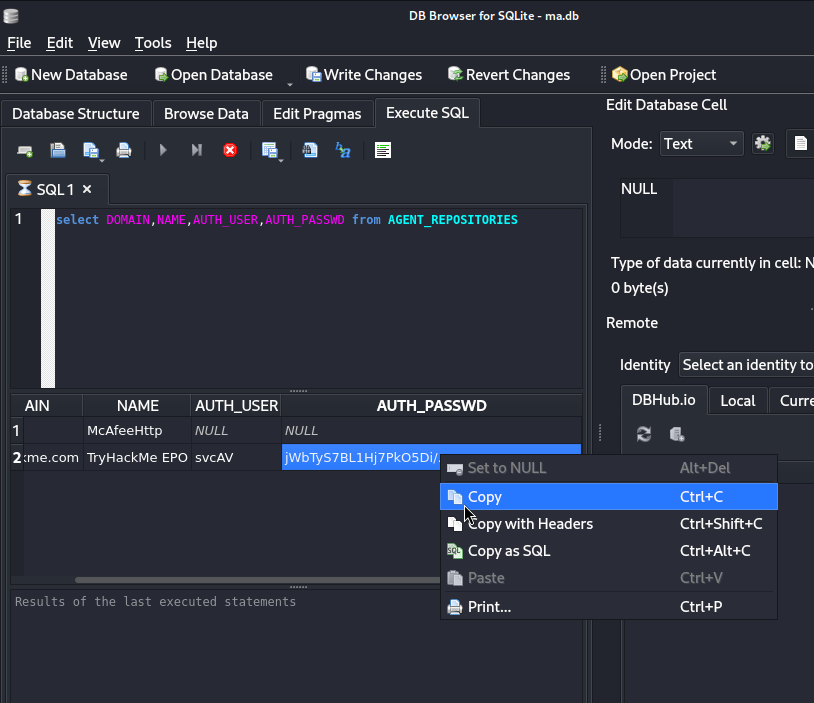Select the NULL cell under AUTH_USER
Viewport: 814px width, 703px height.
click(236, 430)
